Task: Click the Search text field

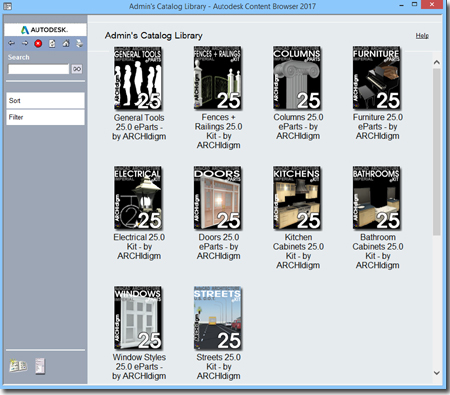Action: point(39,69)
